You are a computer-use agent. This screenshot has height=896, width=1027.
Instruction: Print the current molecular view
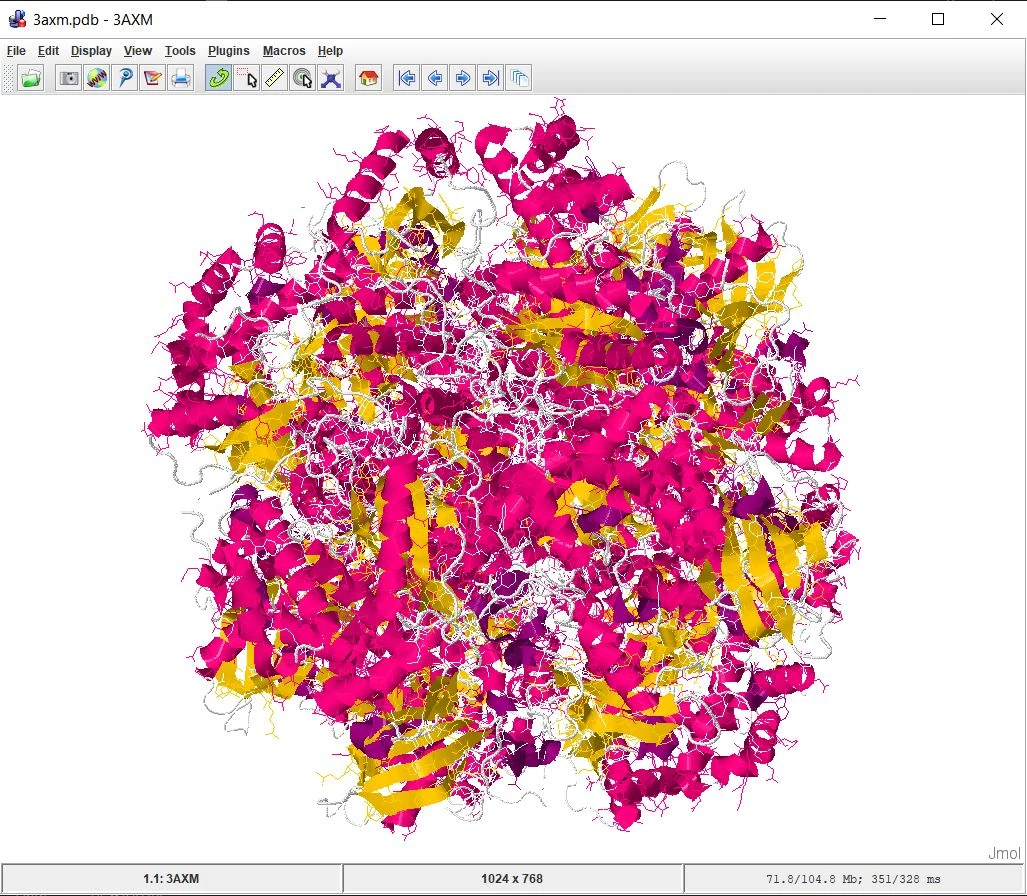coord(181,77)
